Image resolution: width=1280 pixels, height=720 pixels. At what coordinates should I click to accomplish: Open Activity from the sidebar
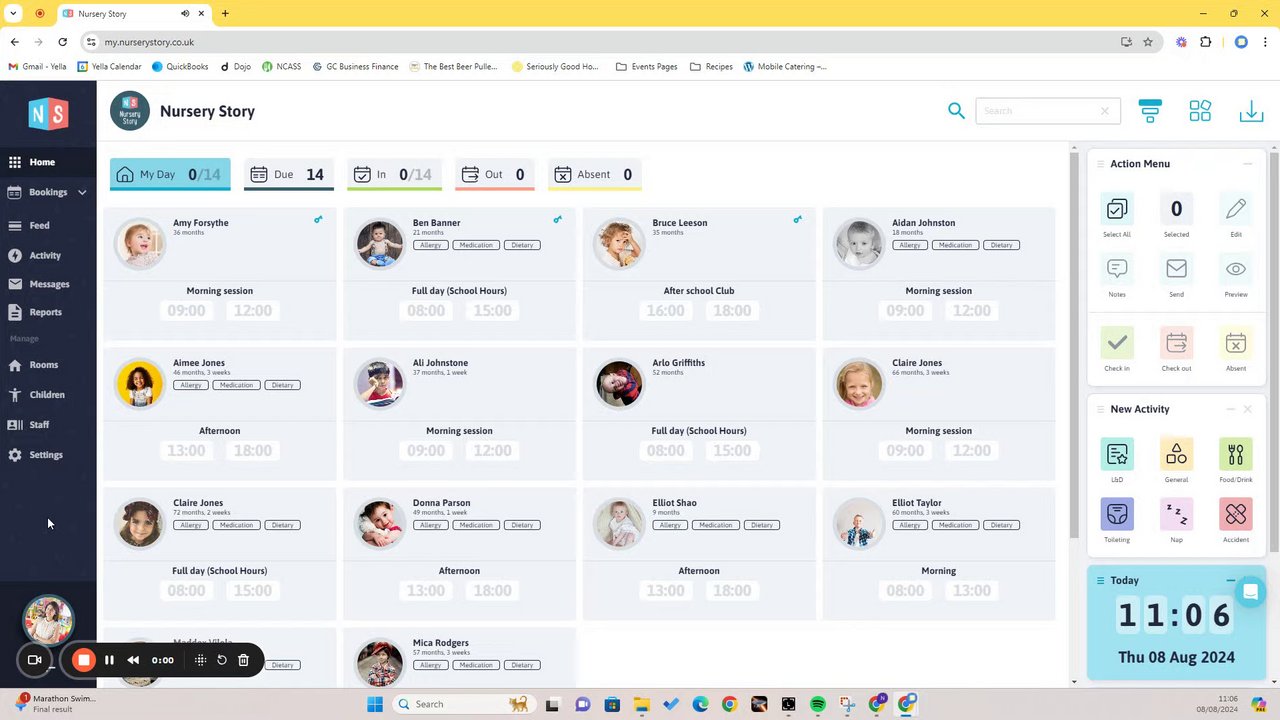(45, 255)
